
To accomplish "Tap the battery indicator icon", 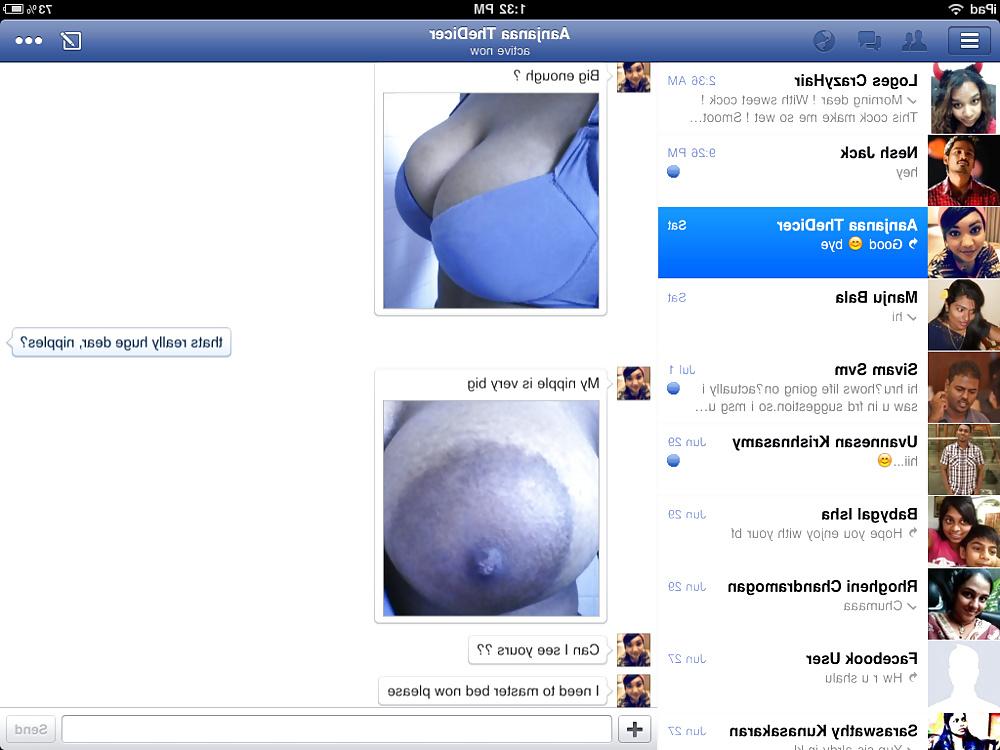I will (13, 9).
